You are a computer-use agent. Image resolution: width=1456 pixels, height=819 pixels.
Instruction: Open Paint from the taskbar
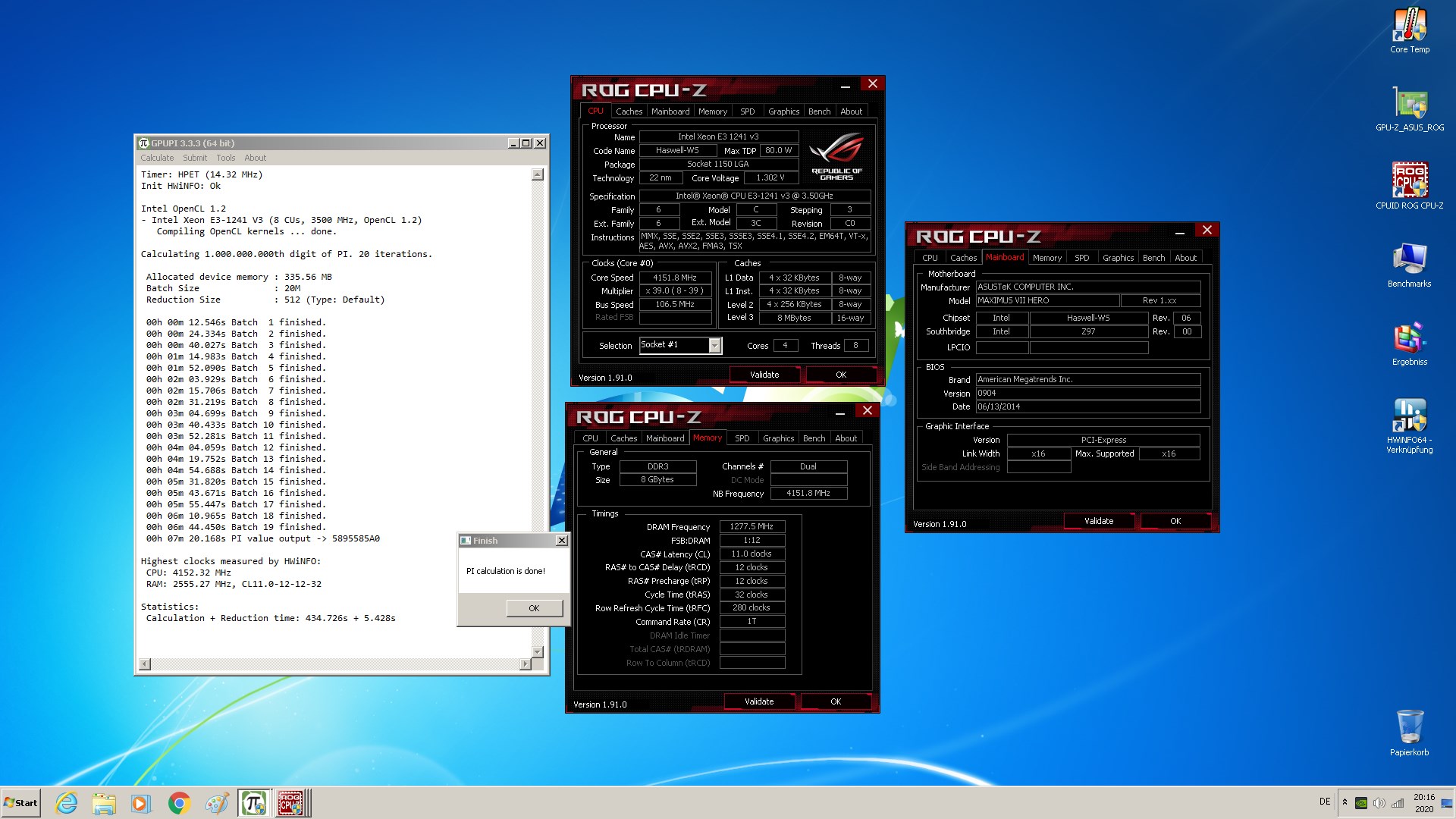pyautogui.click(x=216, y=803)
